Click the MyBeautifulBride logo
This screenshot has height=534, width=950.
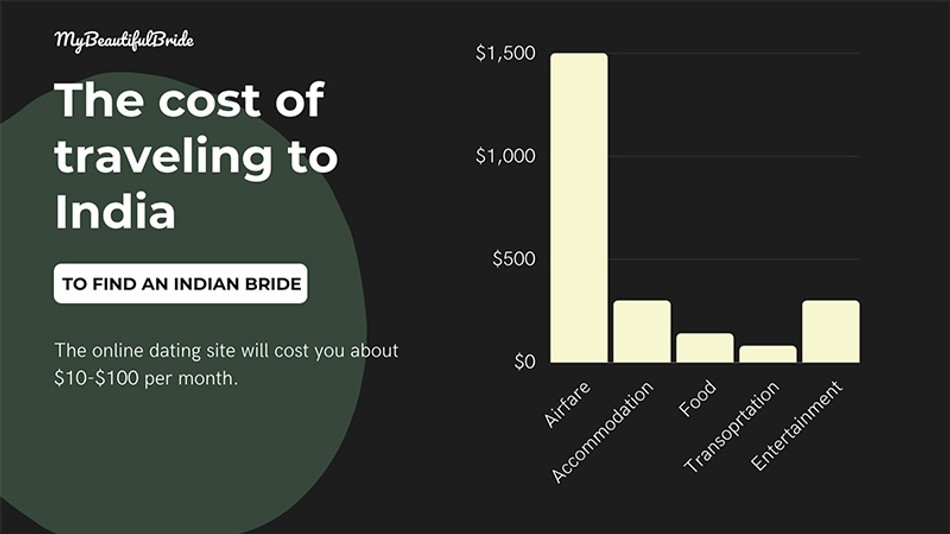[124, 41]
